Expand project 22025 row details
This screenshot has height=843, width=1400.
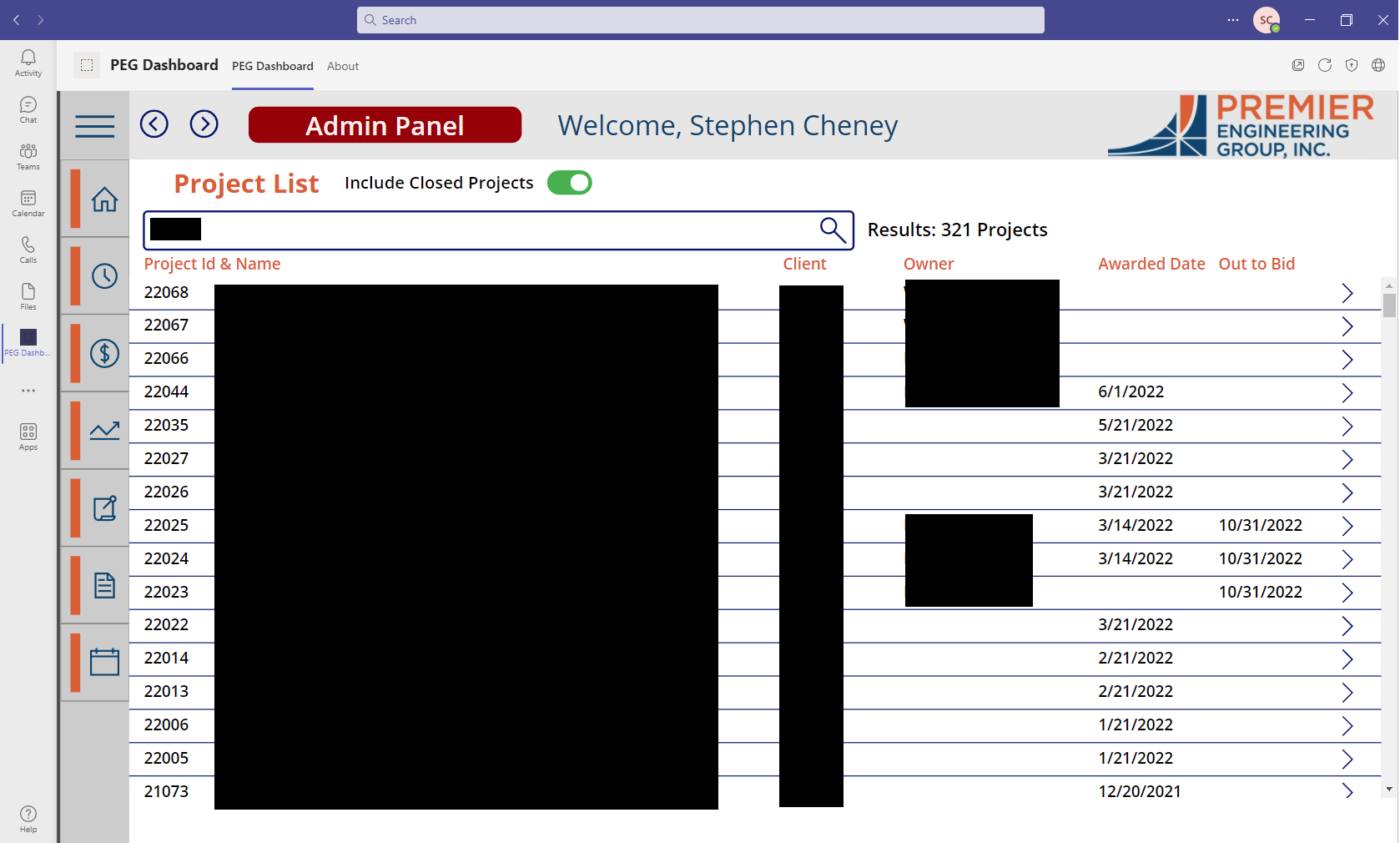1347,526
